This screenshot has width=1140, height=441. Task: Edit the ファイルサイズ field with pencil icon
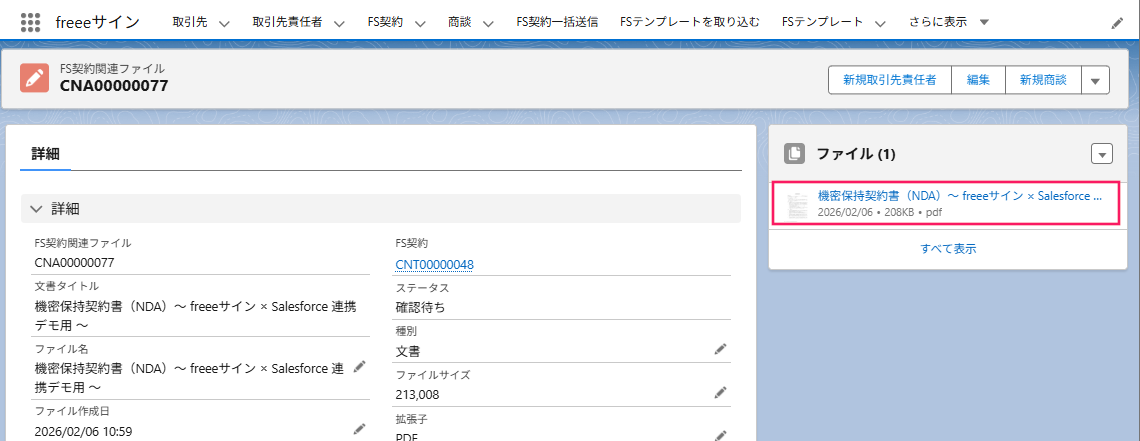pos(720,393)
